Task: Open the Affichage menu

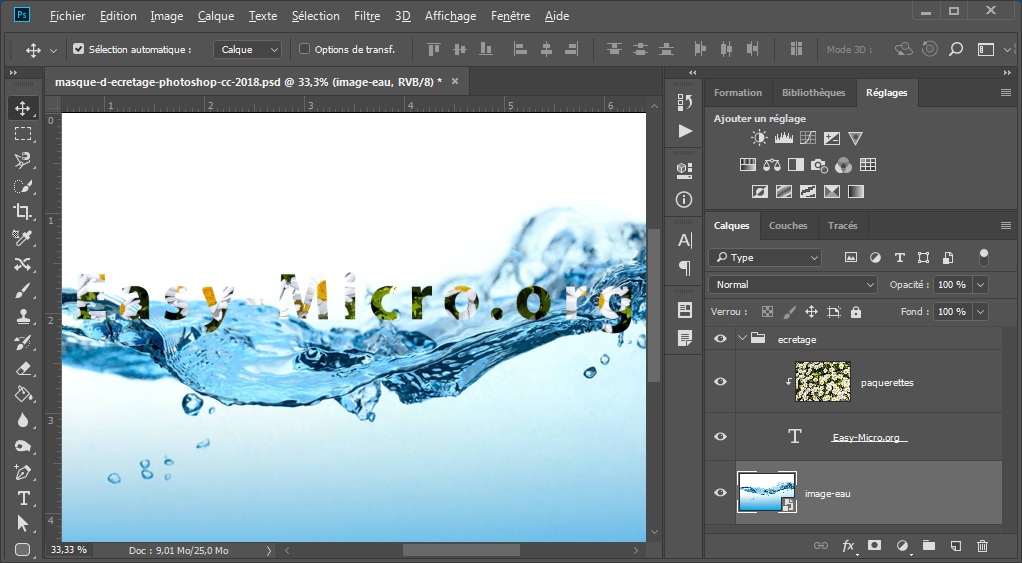Action: tap(450, 16)
